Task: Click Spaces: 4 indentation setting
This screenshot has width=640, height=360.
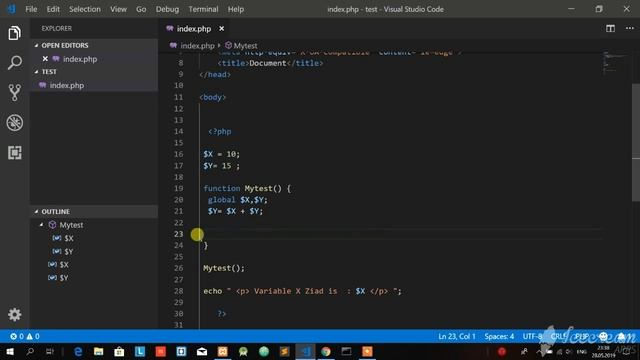Action: (499, 336)
